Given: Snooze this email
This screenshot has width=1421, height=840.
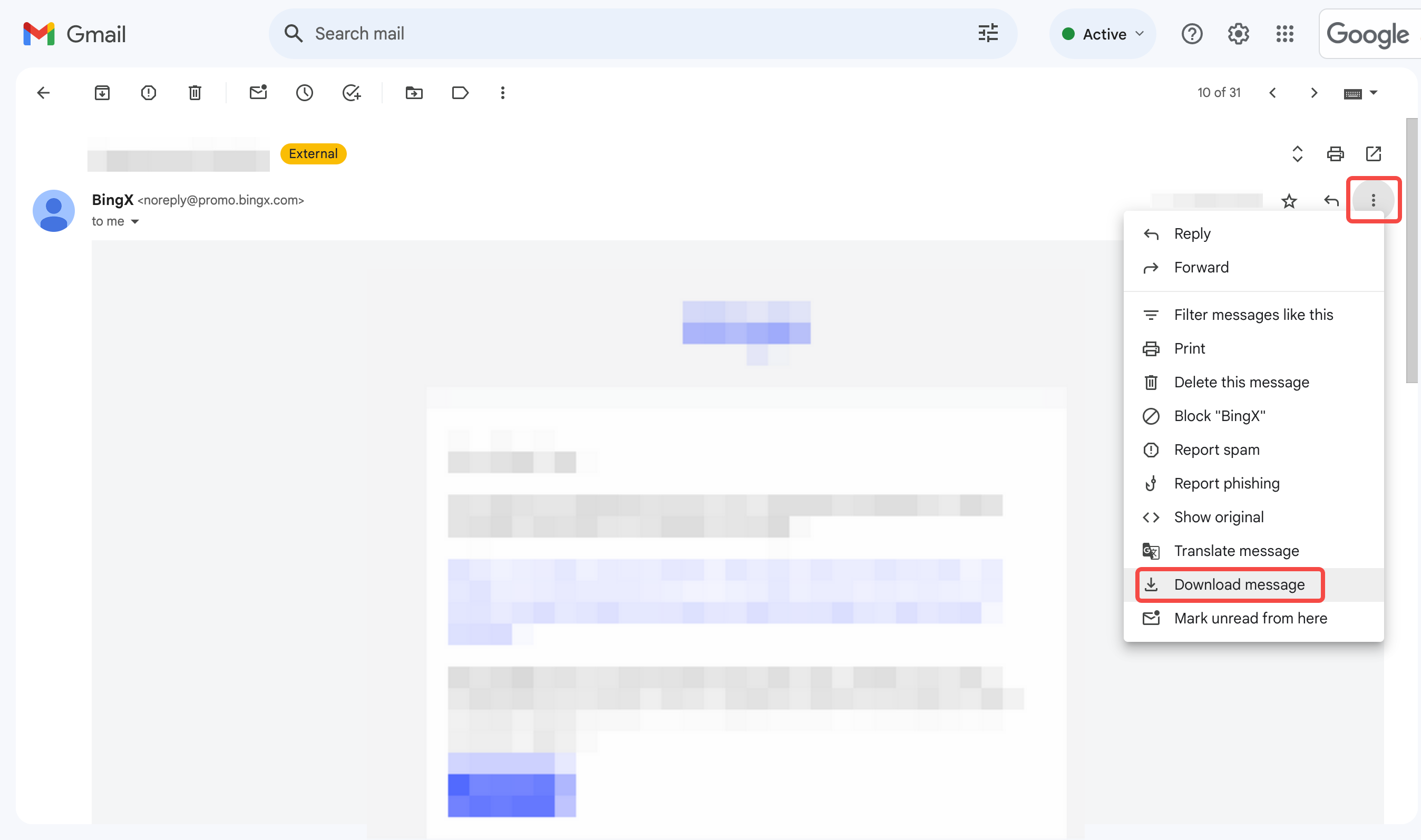Looking at the screenshot, I should (305, 92).
